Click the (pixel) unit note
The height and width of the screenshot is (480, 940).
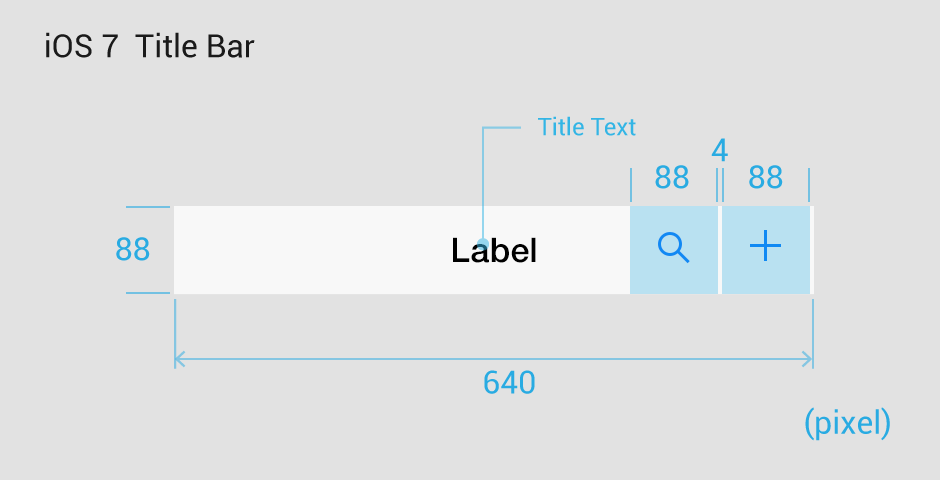pos(847,423)
